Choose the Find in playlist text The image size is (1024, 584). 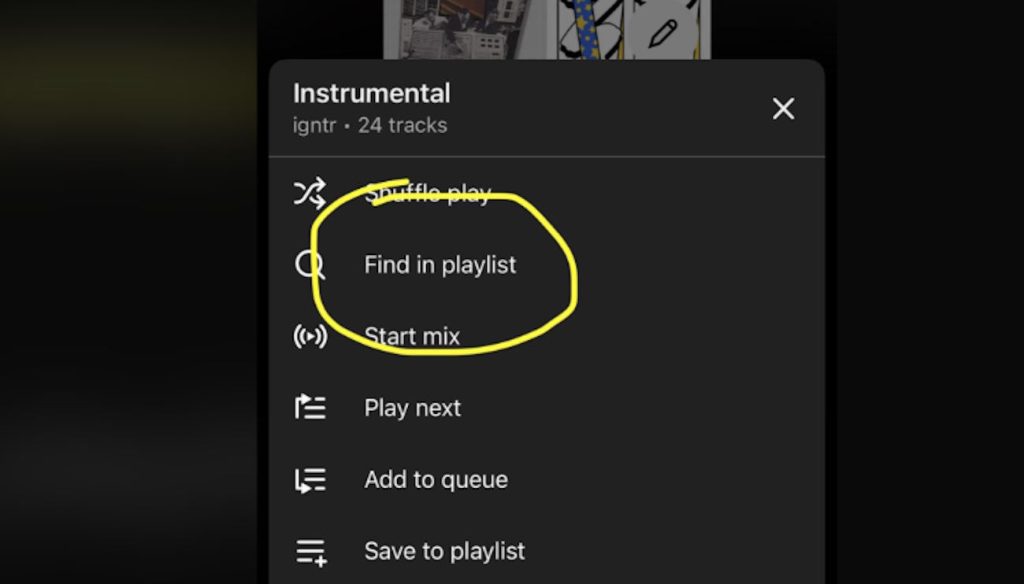(440, 265)
